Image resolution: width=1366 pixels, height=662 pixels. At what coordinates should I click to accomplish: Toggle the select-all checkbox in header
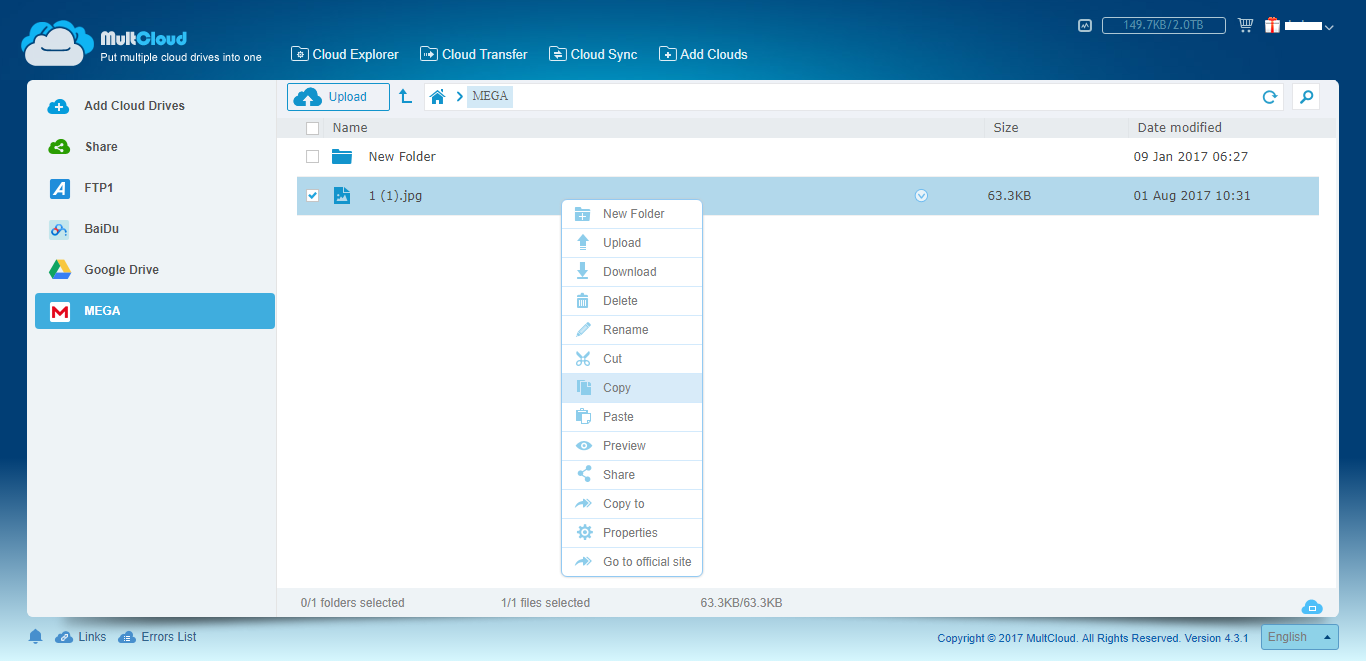(313, 128)
